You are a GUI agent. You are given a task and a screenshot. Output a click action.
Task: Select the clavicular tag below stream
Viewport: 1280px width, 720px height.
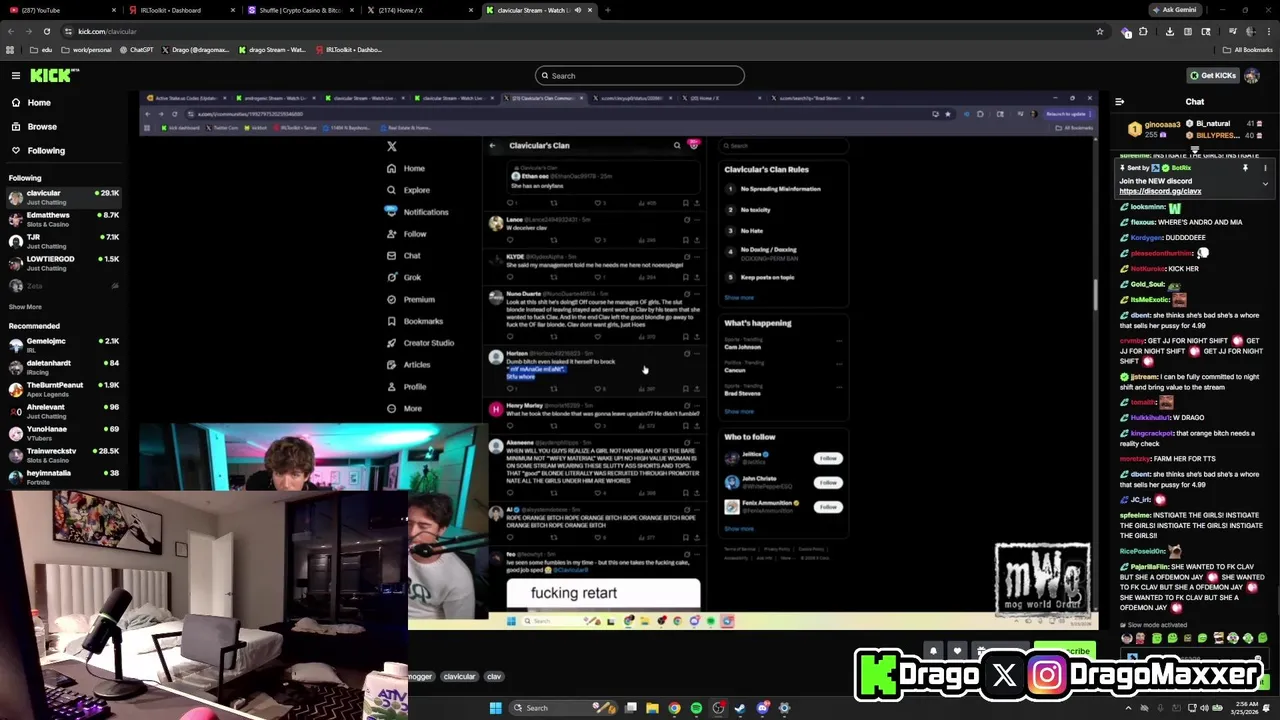click(460, 676)
